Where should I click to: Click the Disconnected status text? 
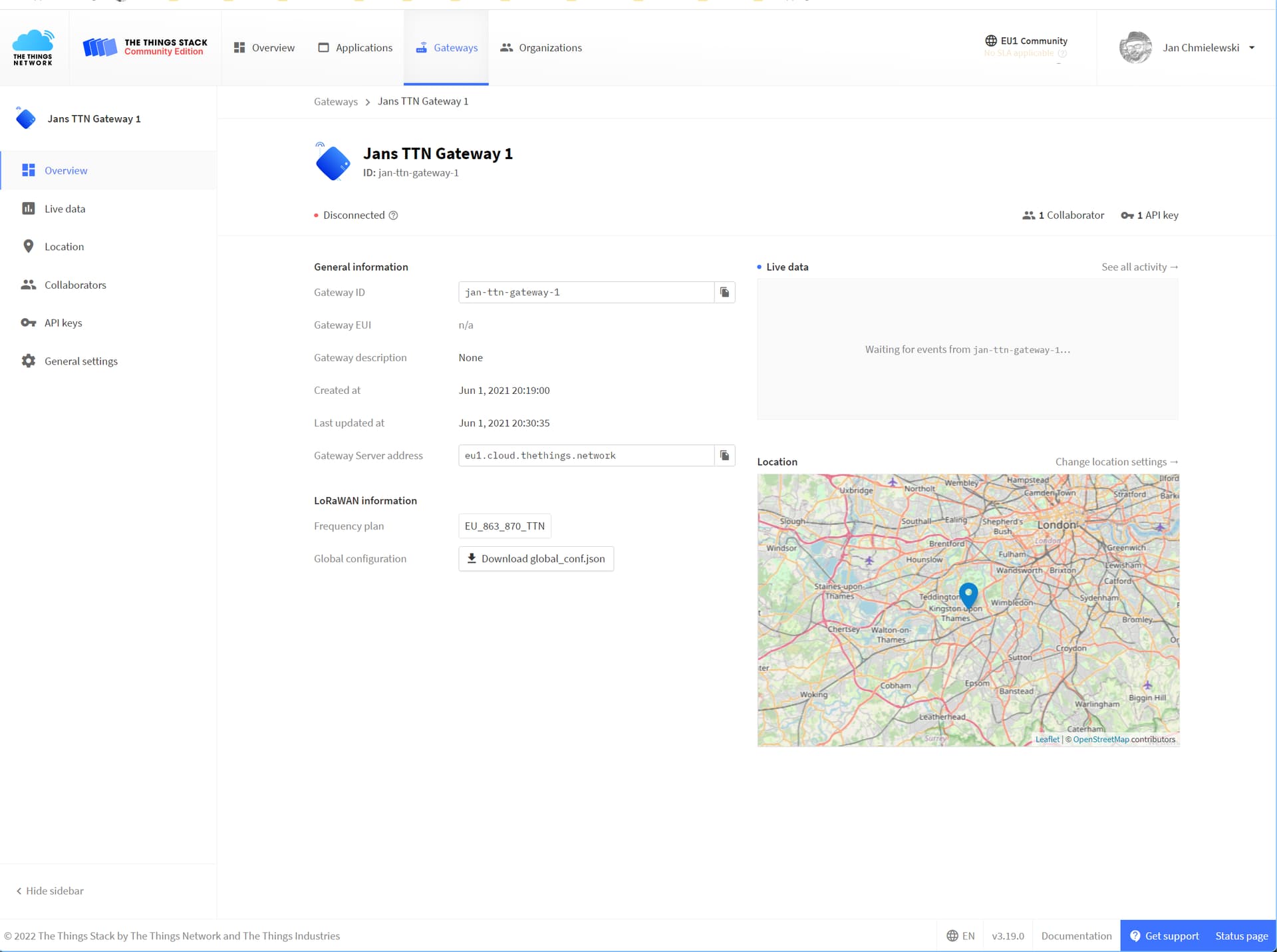click(x=354, y=215)
